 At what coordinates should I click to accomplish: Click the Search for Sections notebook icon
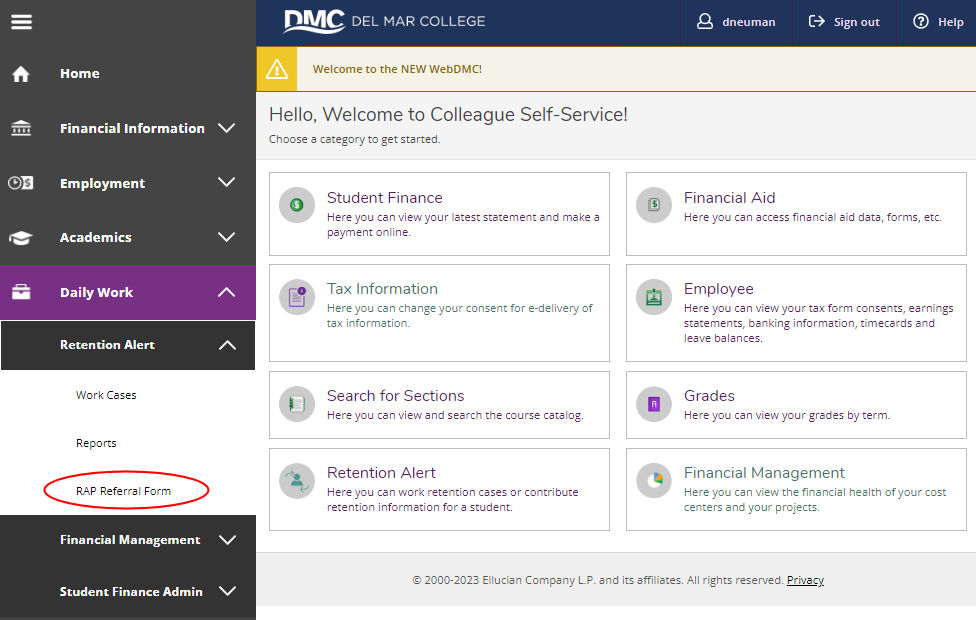click(x=297, y=404)
